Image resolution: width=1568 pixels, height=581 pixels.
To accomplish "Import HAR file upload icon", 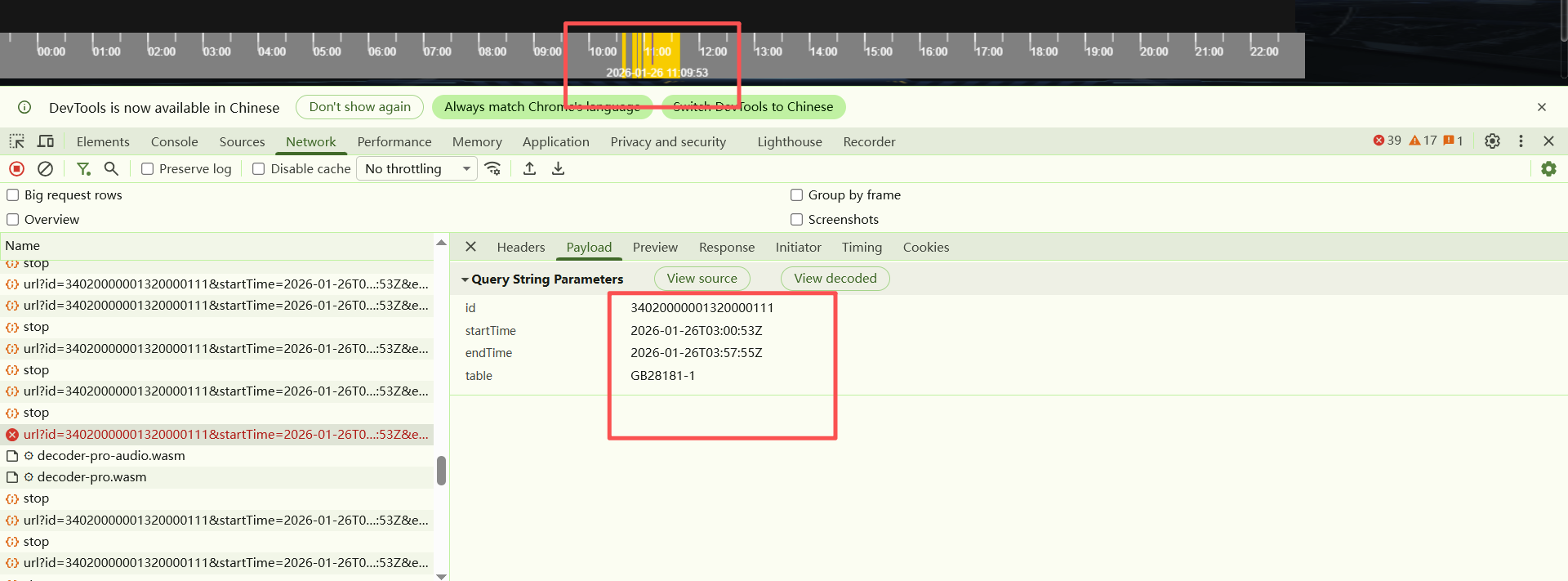I will pos(530,168).
